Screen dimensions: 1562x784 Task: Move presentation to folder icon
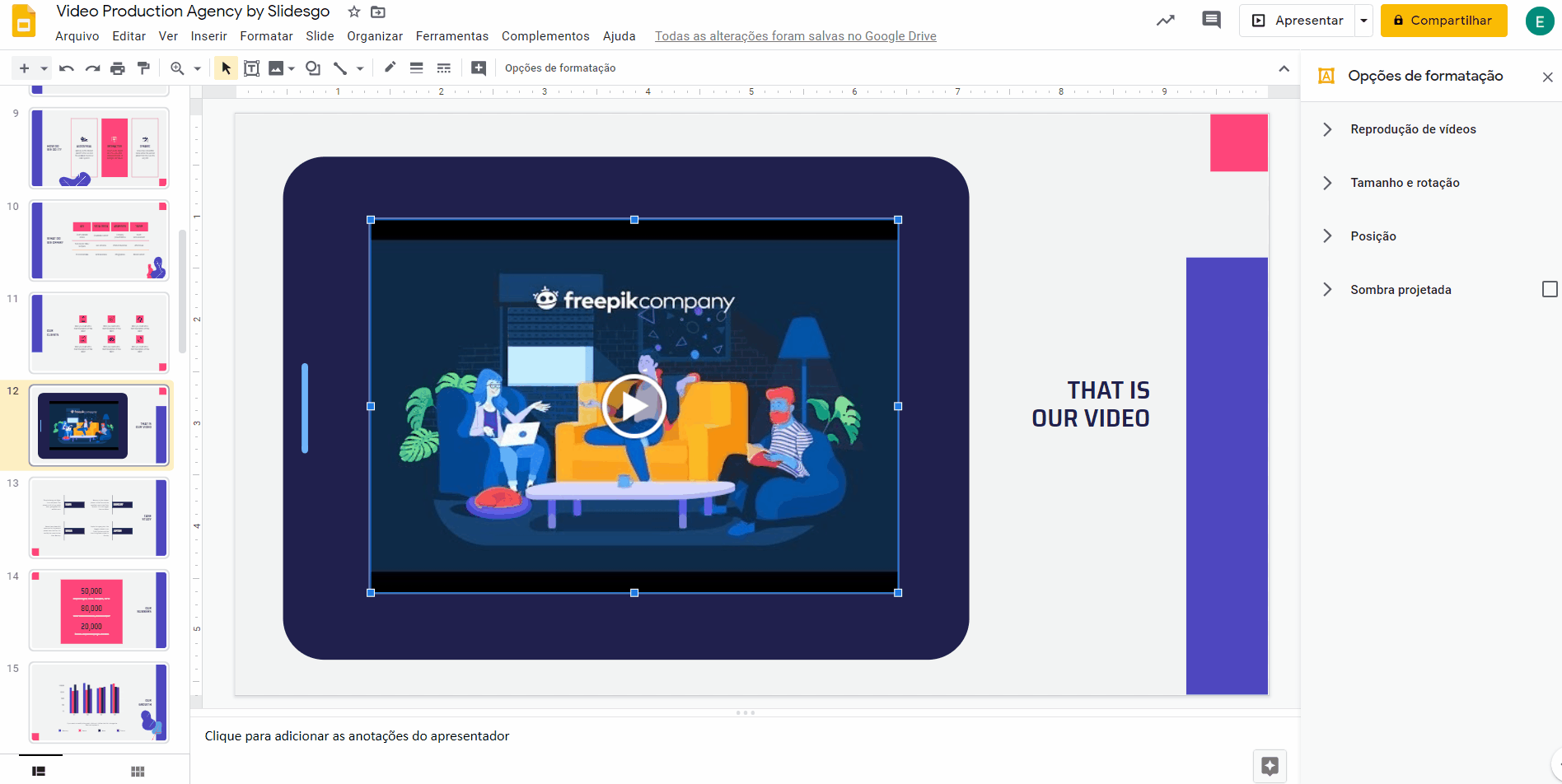[x=378, y=12]
